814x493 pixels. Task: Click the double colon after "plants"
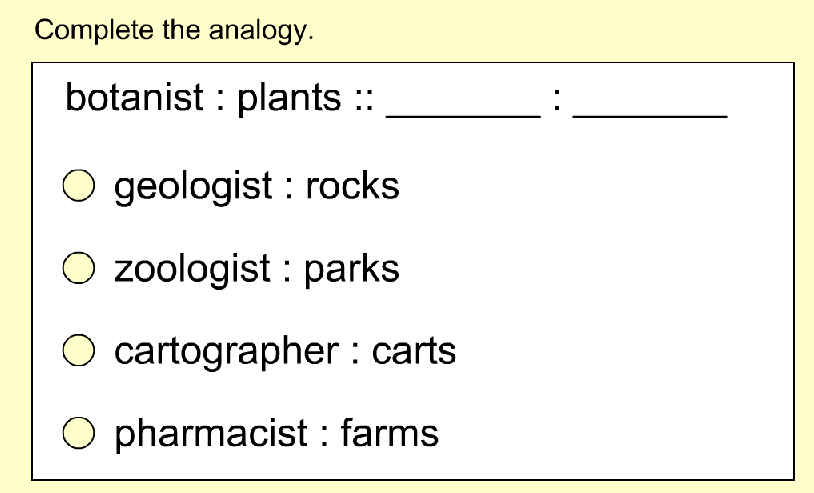tap(364, 99)
